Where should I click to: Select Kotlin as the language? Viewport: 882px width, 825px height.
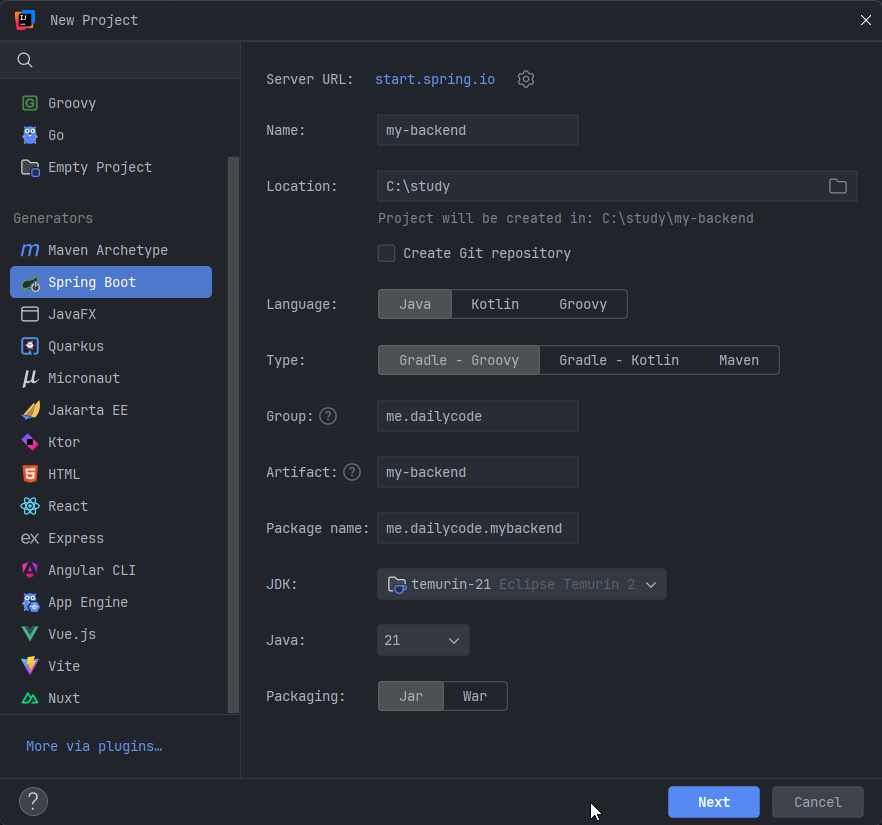495,304
